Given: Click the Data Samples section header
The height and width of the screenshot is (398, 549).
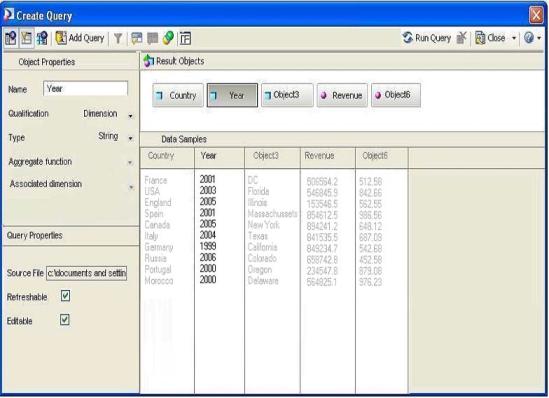Looking at the screenshot, I should coord(184,139).
